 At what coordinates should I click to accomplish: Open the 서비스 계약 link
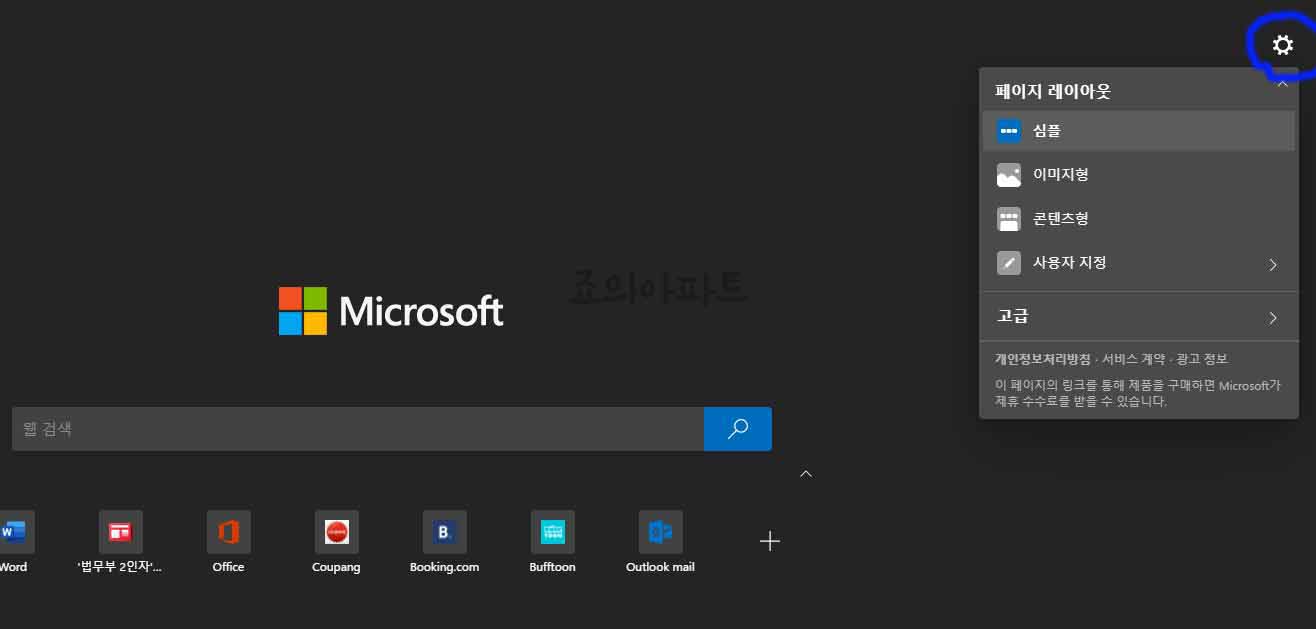coord(1133,359)
